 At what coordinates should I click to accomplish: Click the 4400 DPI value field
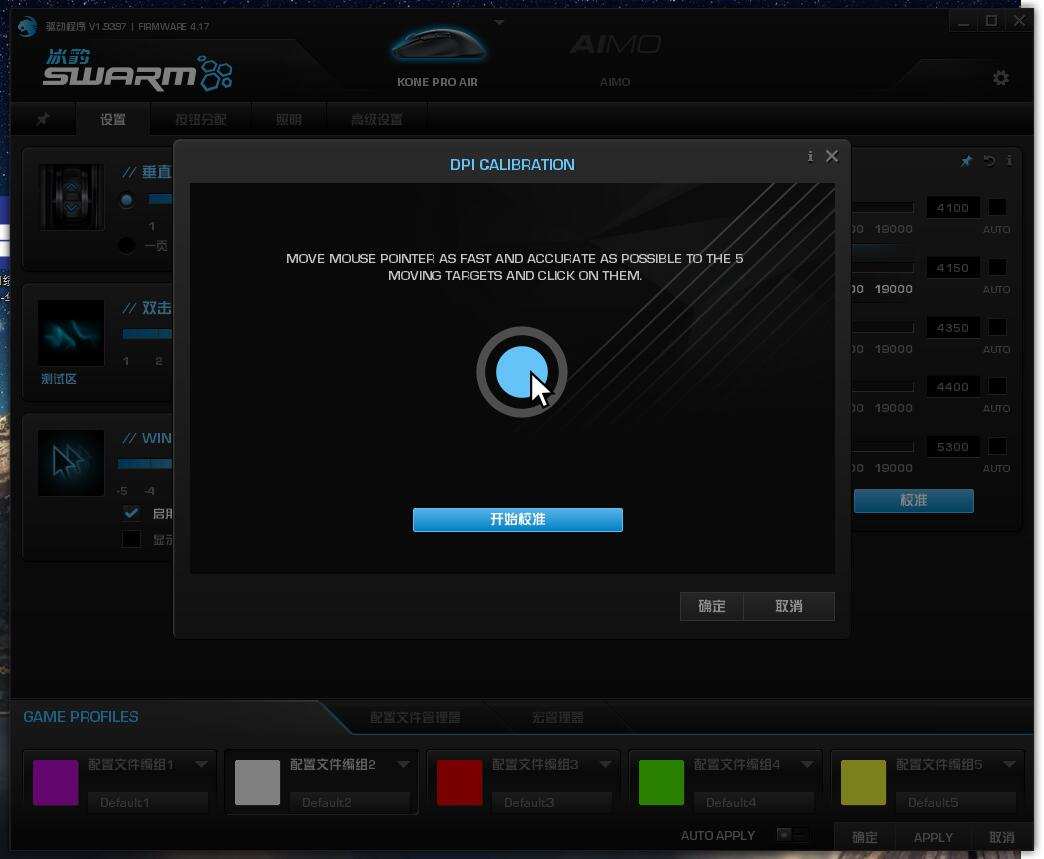(x=952, y=386)
